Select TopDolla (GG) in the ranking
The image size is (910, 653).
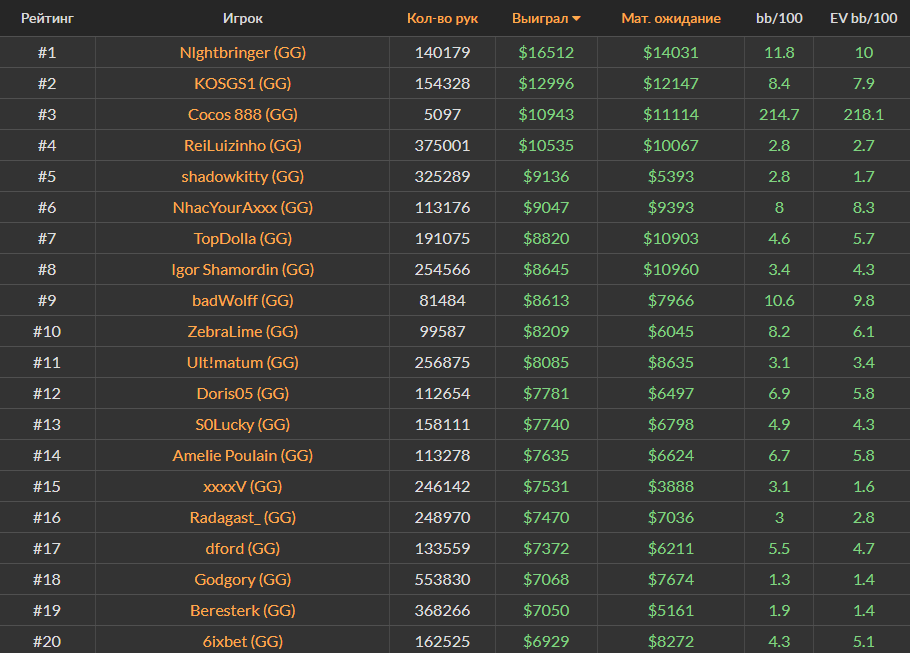click(242, 238)
